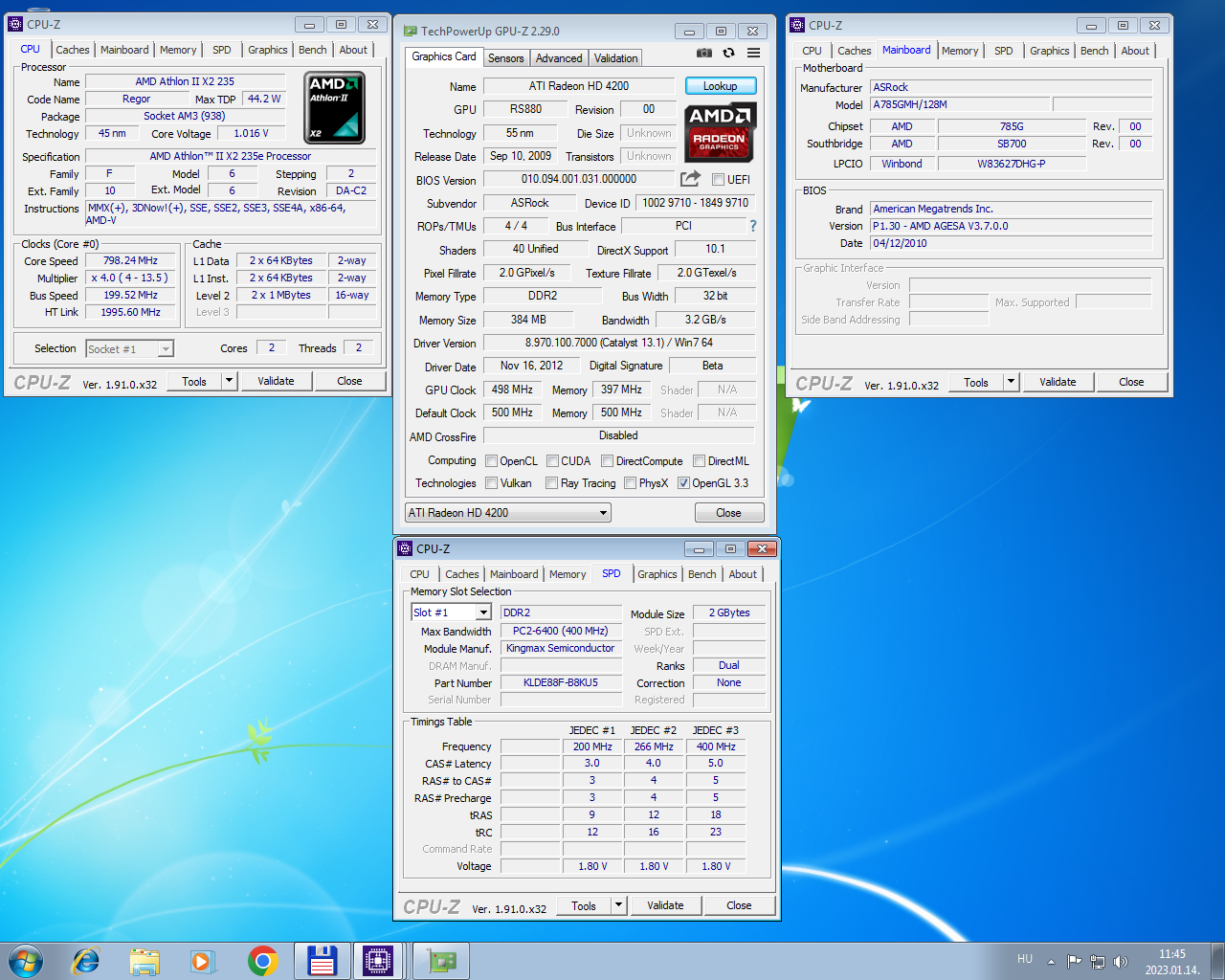
Task: Expand Tools arrow in Mainboard window
Action: point(1011,382)
